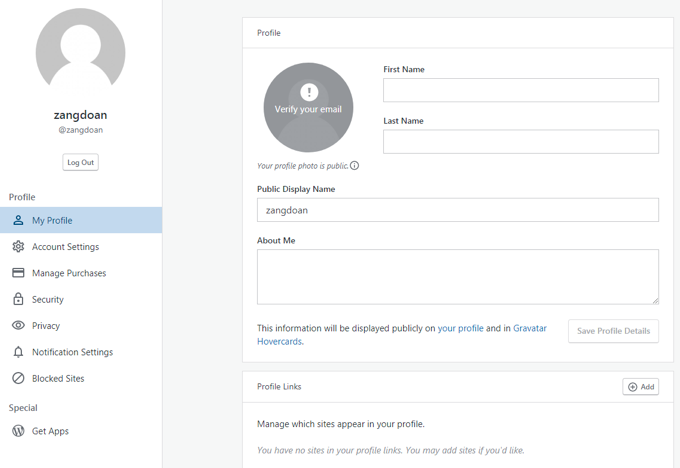680x468 pixels.
Task: Click the Manage Purchases card icon
Action: [18, 273]
